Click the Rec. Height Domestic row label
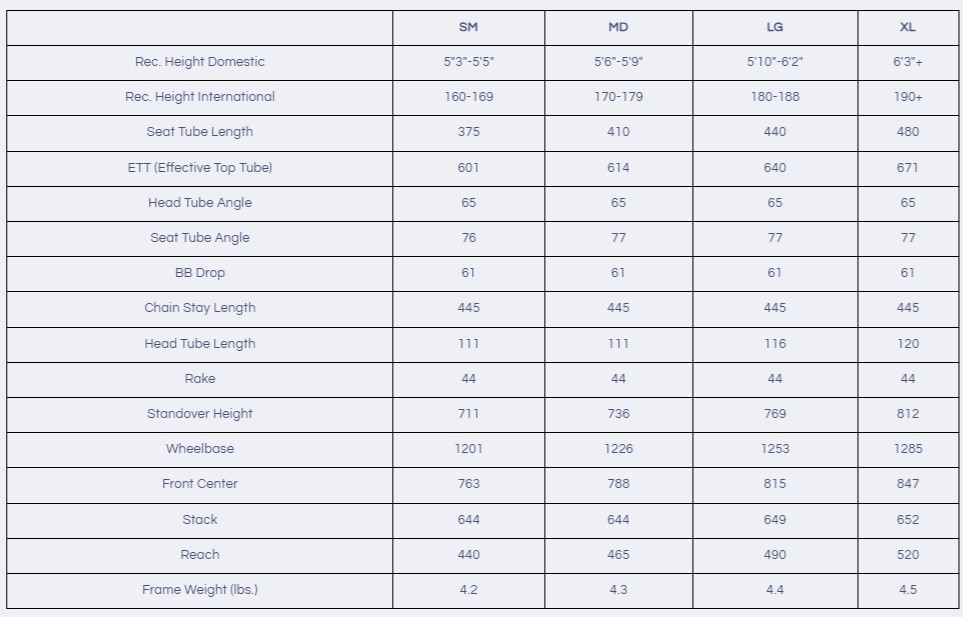This screenshot has width=963, height=617. 200,62
